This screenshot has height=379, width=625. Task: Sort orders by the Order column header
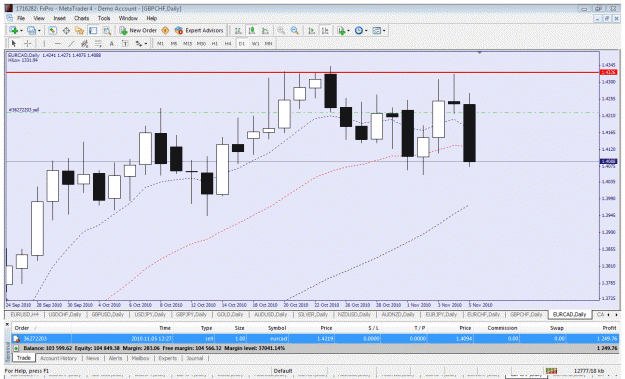(x=22, y=328)
